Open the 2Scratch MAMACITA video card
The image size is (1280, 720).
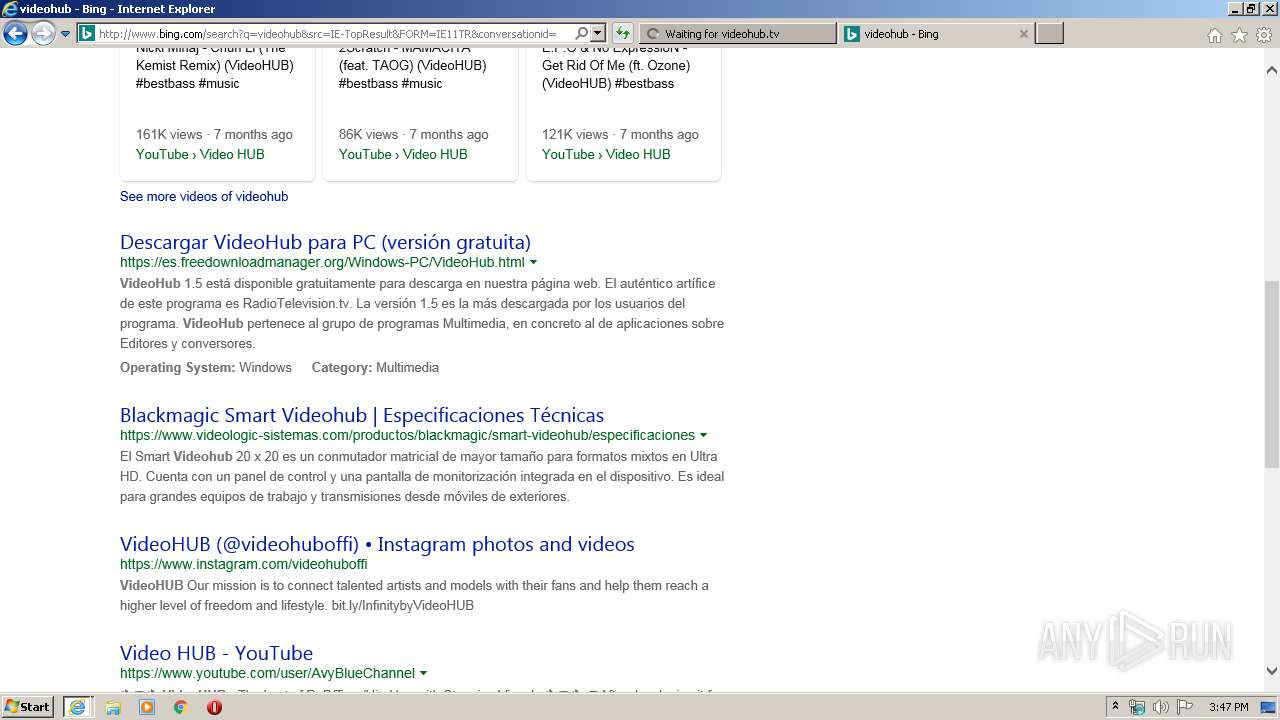click(420, 115)
